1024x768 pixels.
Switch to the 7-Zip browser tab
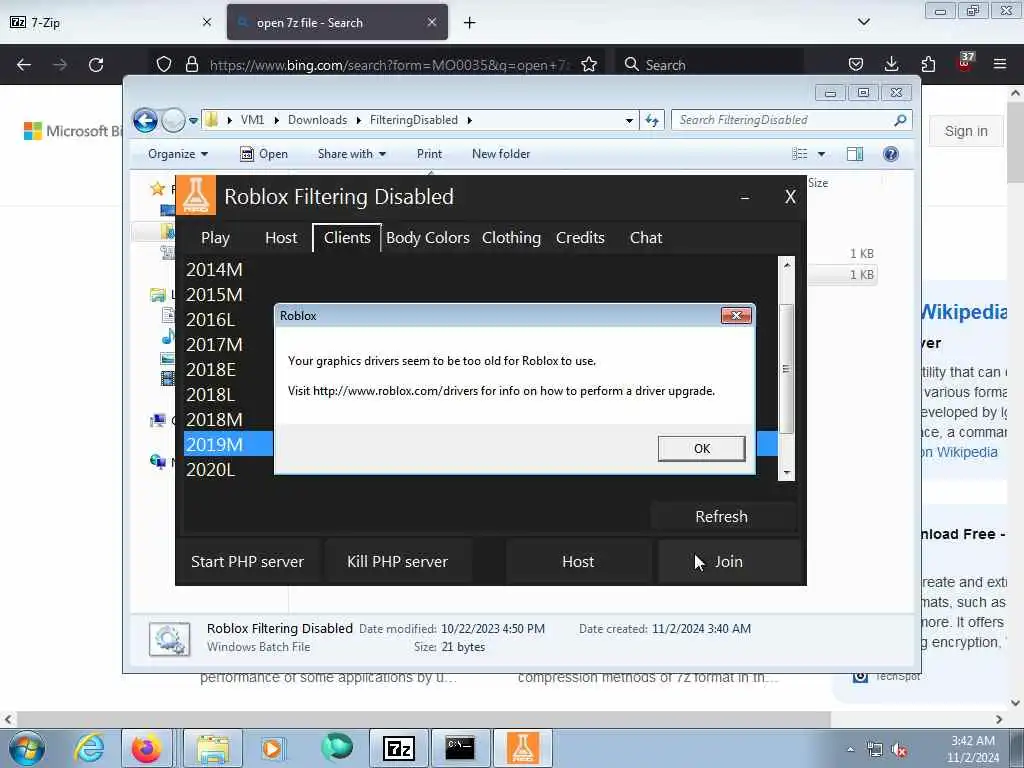coord(111,22)
